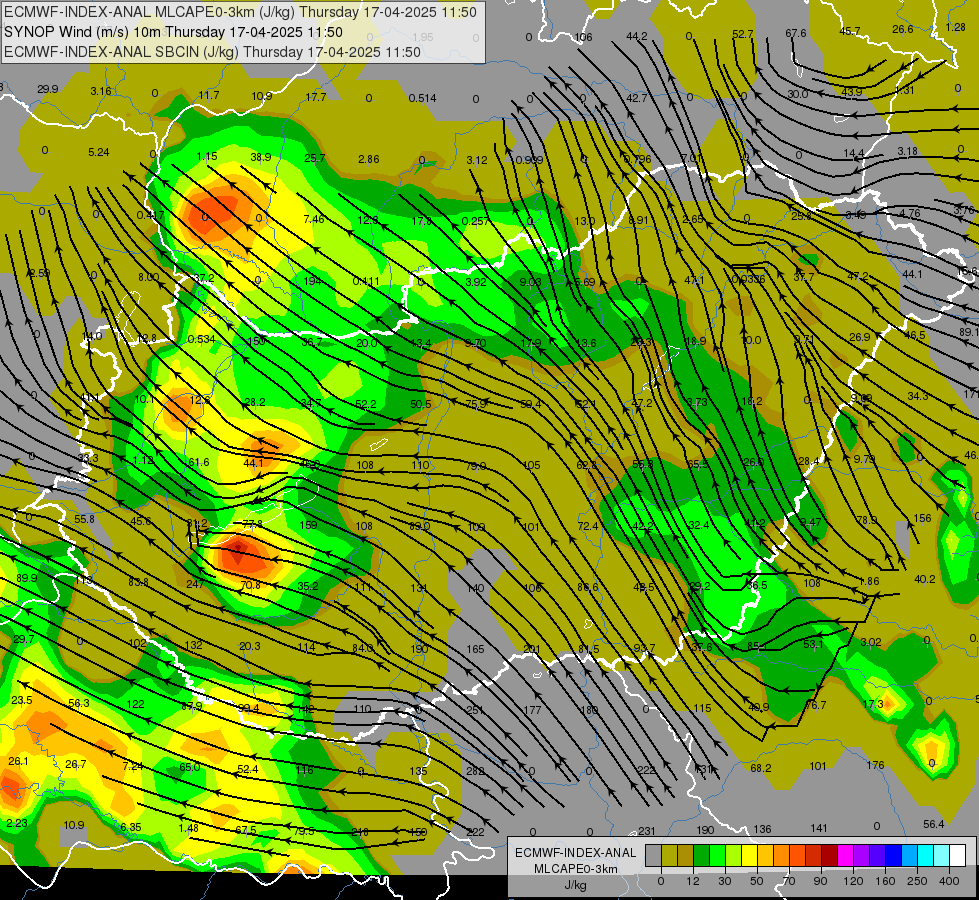This screenshot has height=900, width=979.
Task: Click the 0.257 map value
Action: pos(475,221)
